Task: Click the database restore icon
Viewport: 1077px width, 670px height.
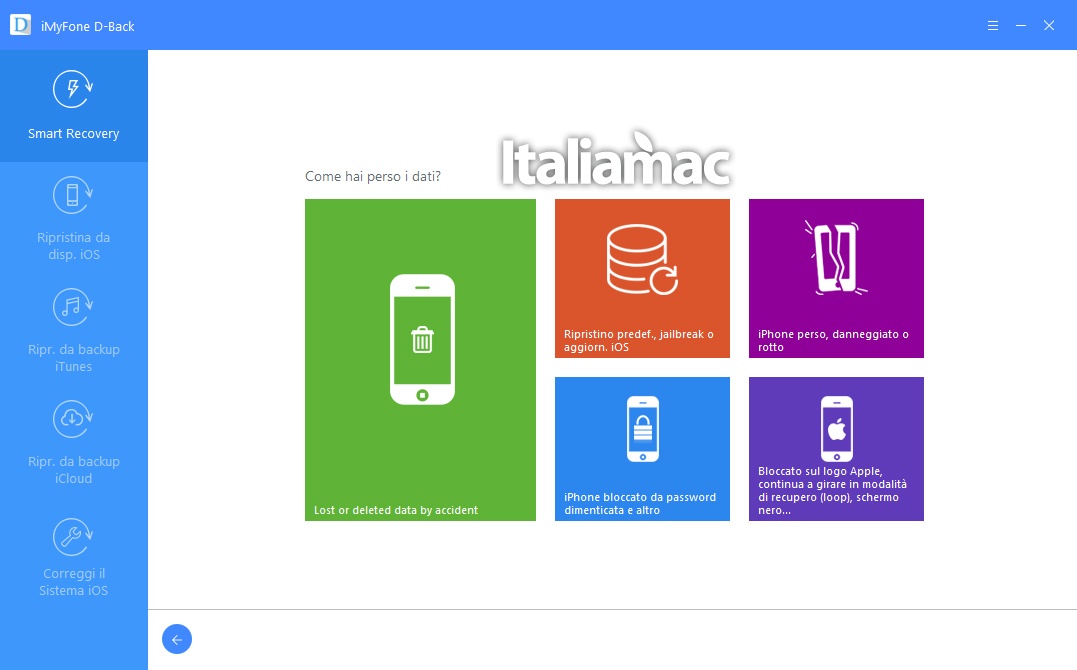Action: 642,260
